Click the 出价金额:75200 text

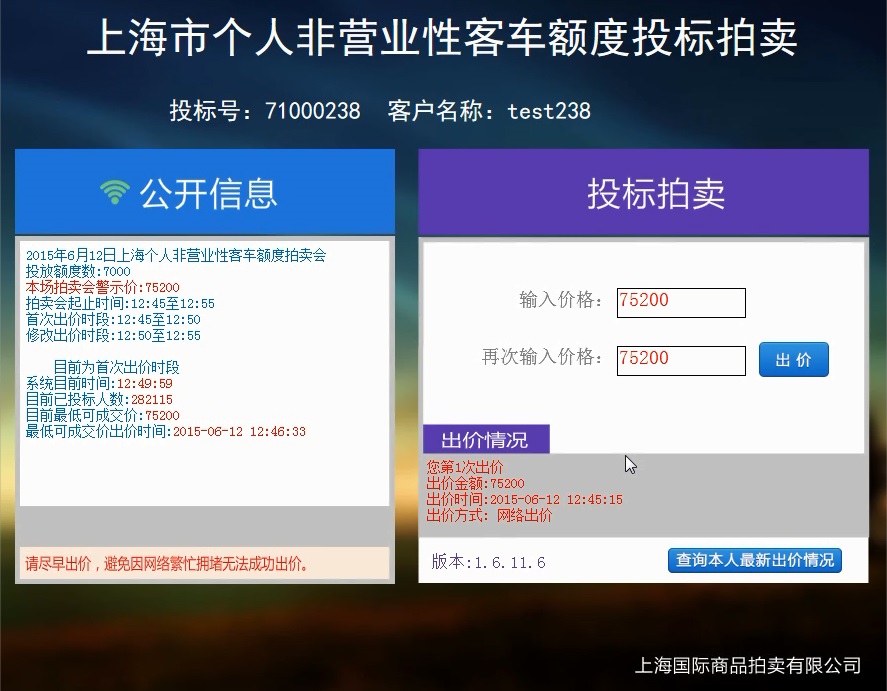pyautogui.click(x=475, y=483)
